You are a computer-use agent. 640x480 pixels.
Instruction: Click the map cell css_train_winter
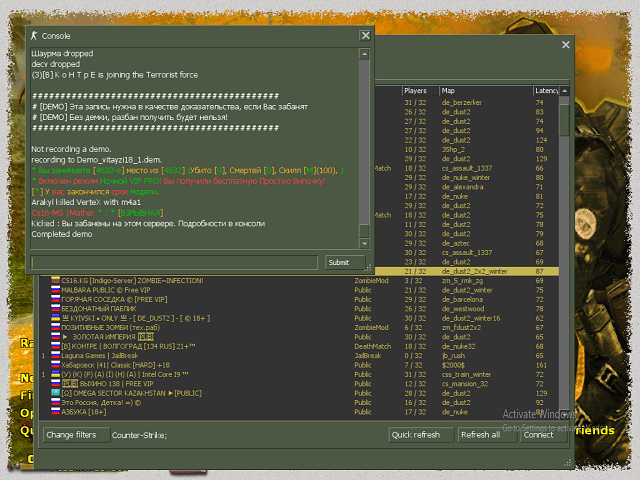click(467, 374)
